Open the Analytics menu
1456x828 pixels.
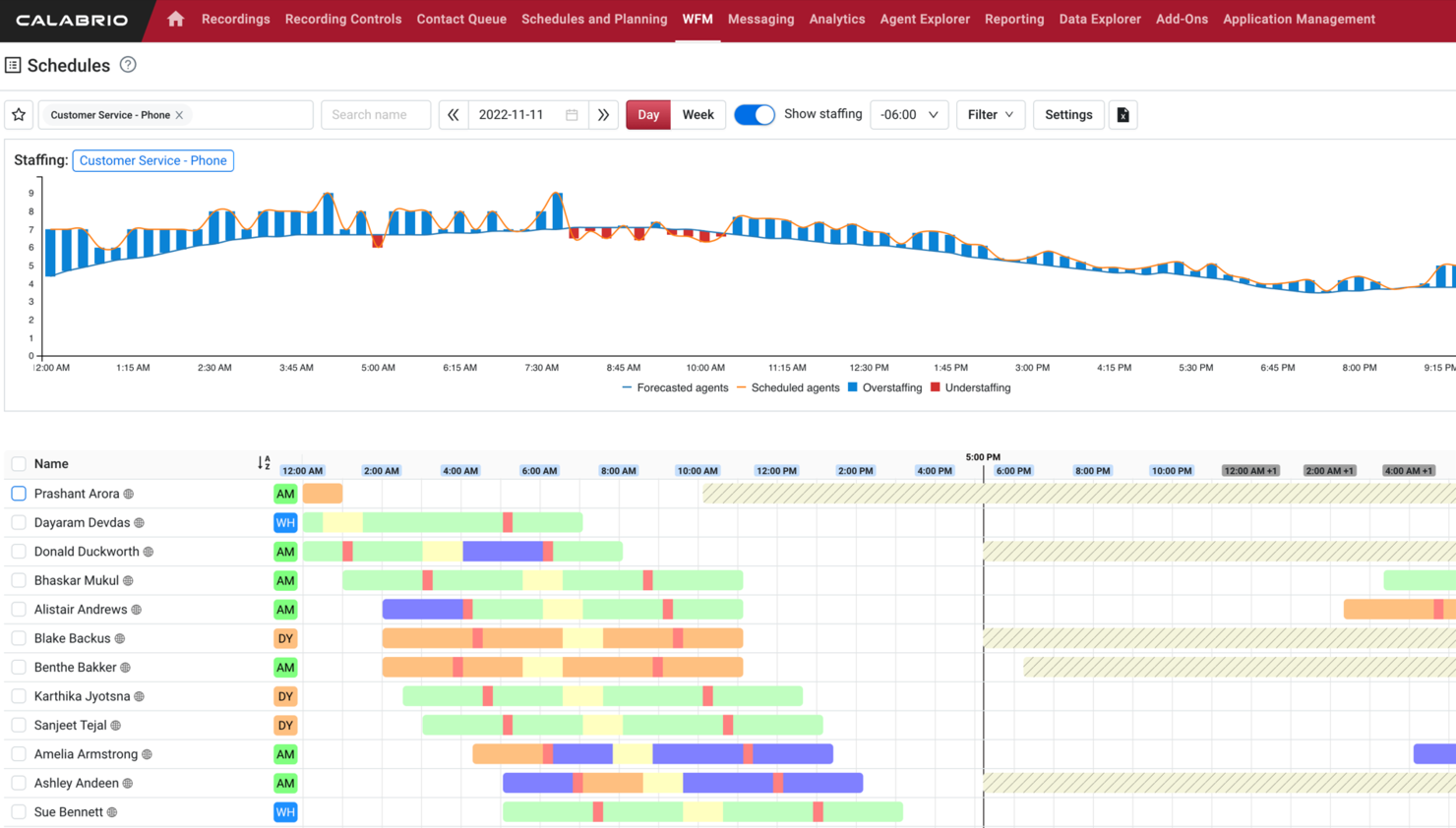pyautogui.click(x=837, y=19)
